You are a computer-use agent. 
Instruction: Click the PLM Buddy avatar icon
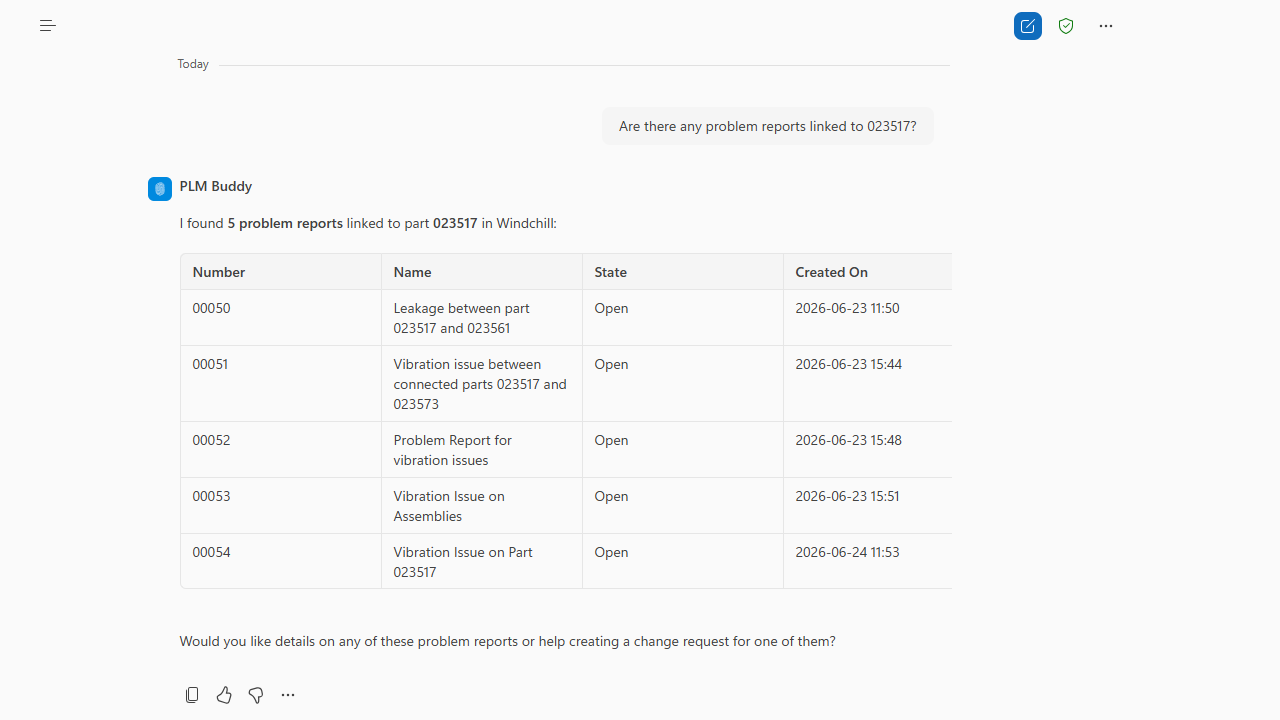pyautogui.click(x=160, y=188)
